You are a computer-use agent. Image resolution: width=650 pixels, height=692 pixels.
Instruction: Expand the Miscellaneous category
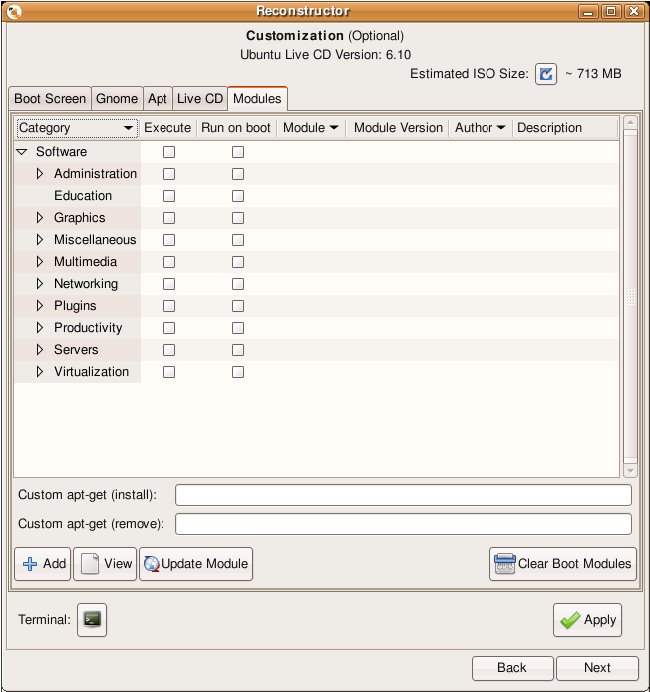coord(40,240)
